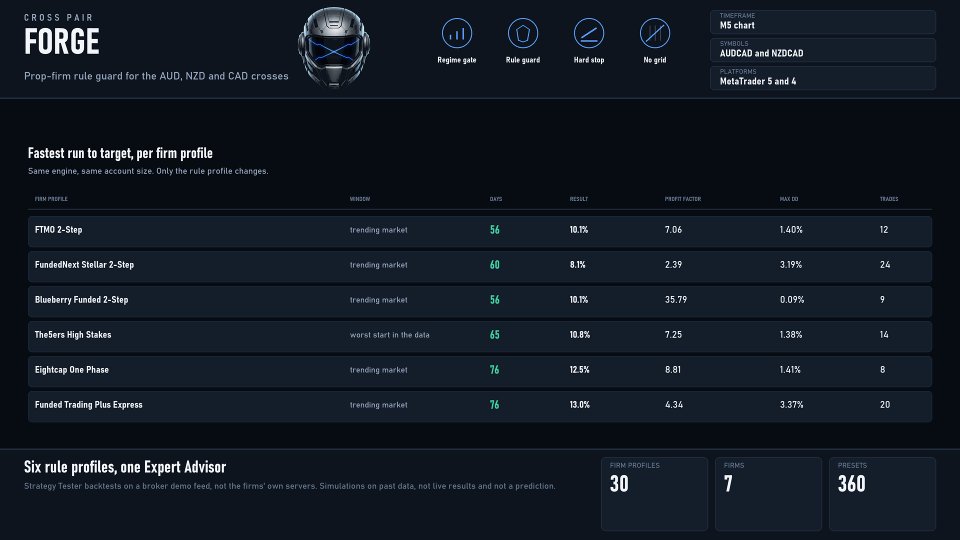This screenshot has width=960, height=540.
Task: Click max DD 1.38% in The5ers row
Action: pos(790,335)
